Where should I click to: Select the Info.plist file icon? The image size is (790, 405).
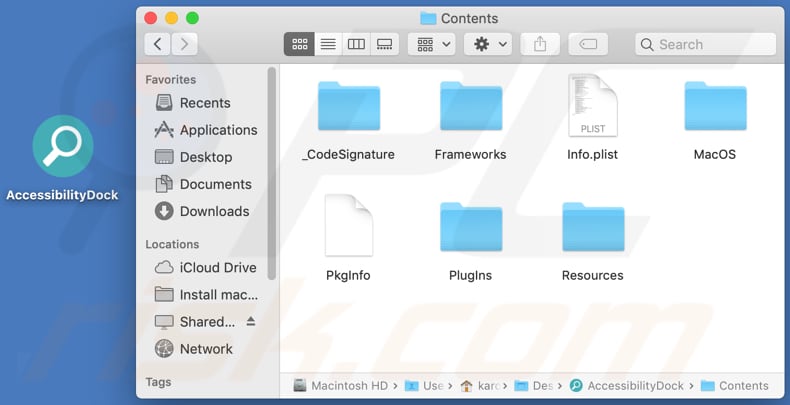593,105
